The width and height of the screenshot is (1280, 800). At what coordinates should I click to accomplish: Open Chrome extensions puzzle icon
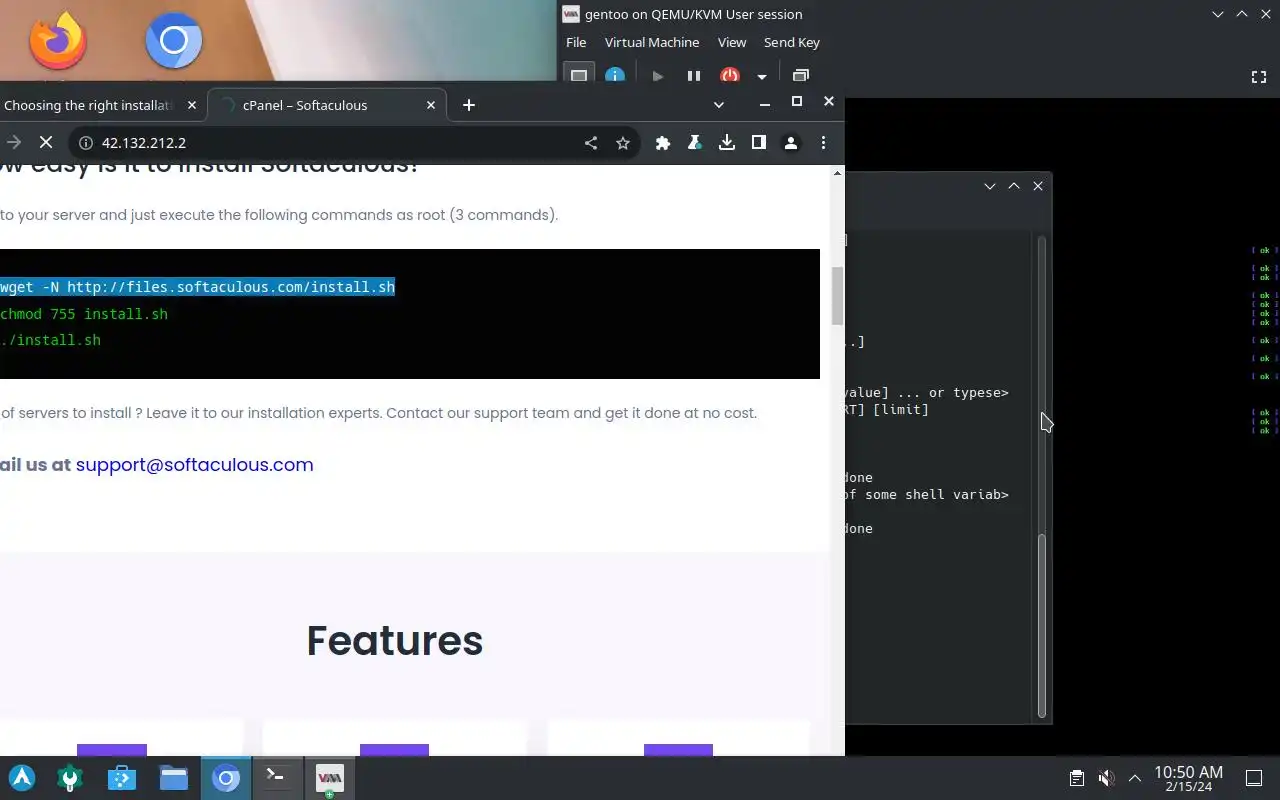pyautogui.click(x=662, y=143)
